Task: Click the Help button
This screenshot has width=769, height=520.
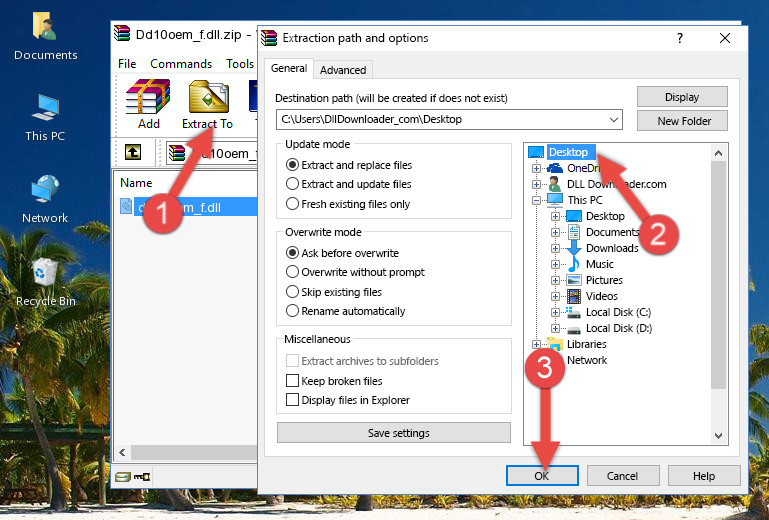Action: tap(704, 476)
